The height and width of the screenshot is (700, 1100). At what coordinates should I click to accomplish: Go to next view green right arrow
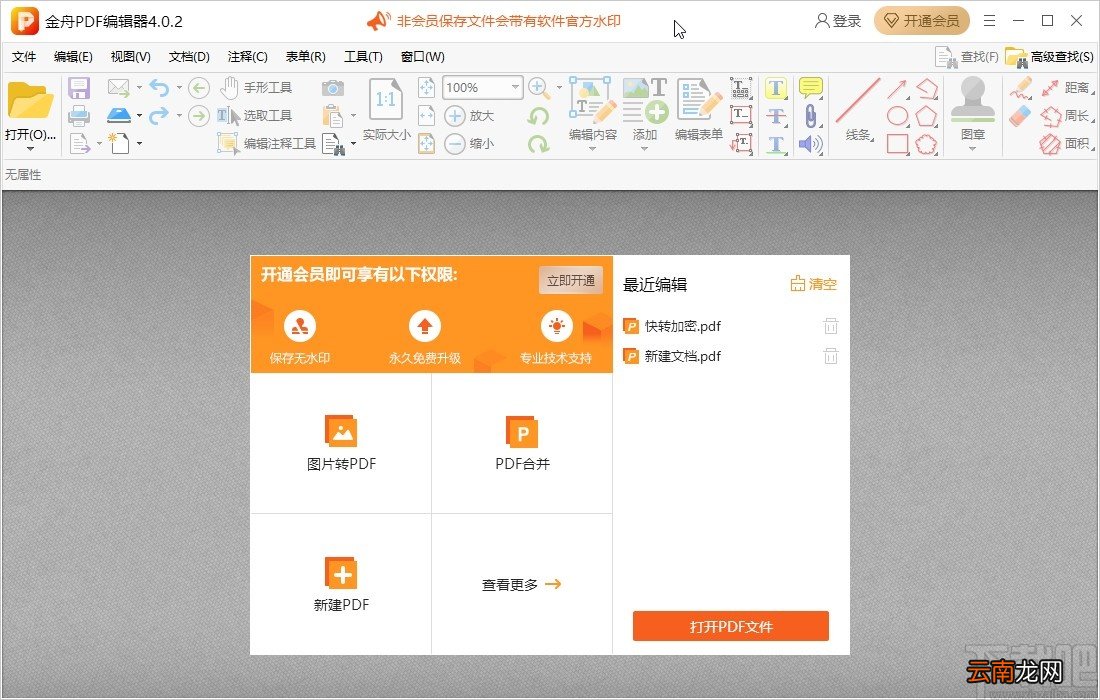[199, 116]
